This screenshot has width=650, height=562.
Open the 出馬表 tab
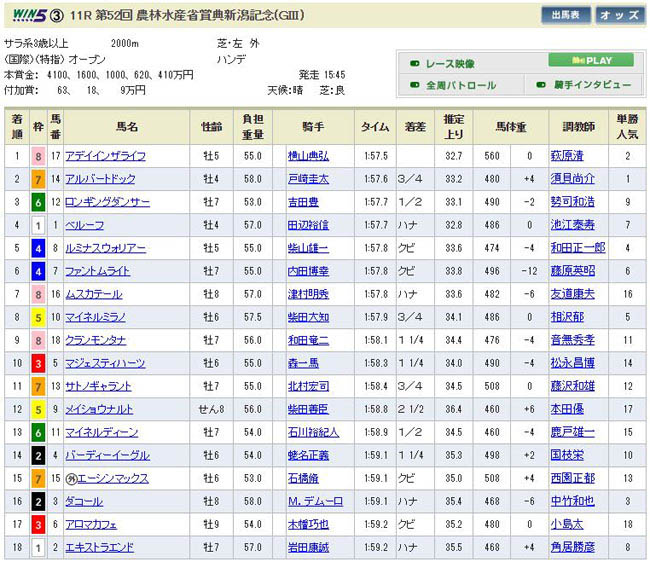(x=565, y=15)
